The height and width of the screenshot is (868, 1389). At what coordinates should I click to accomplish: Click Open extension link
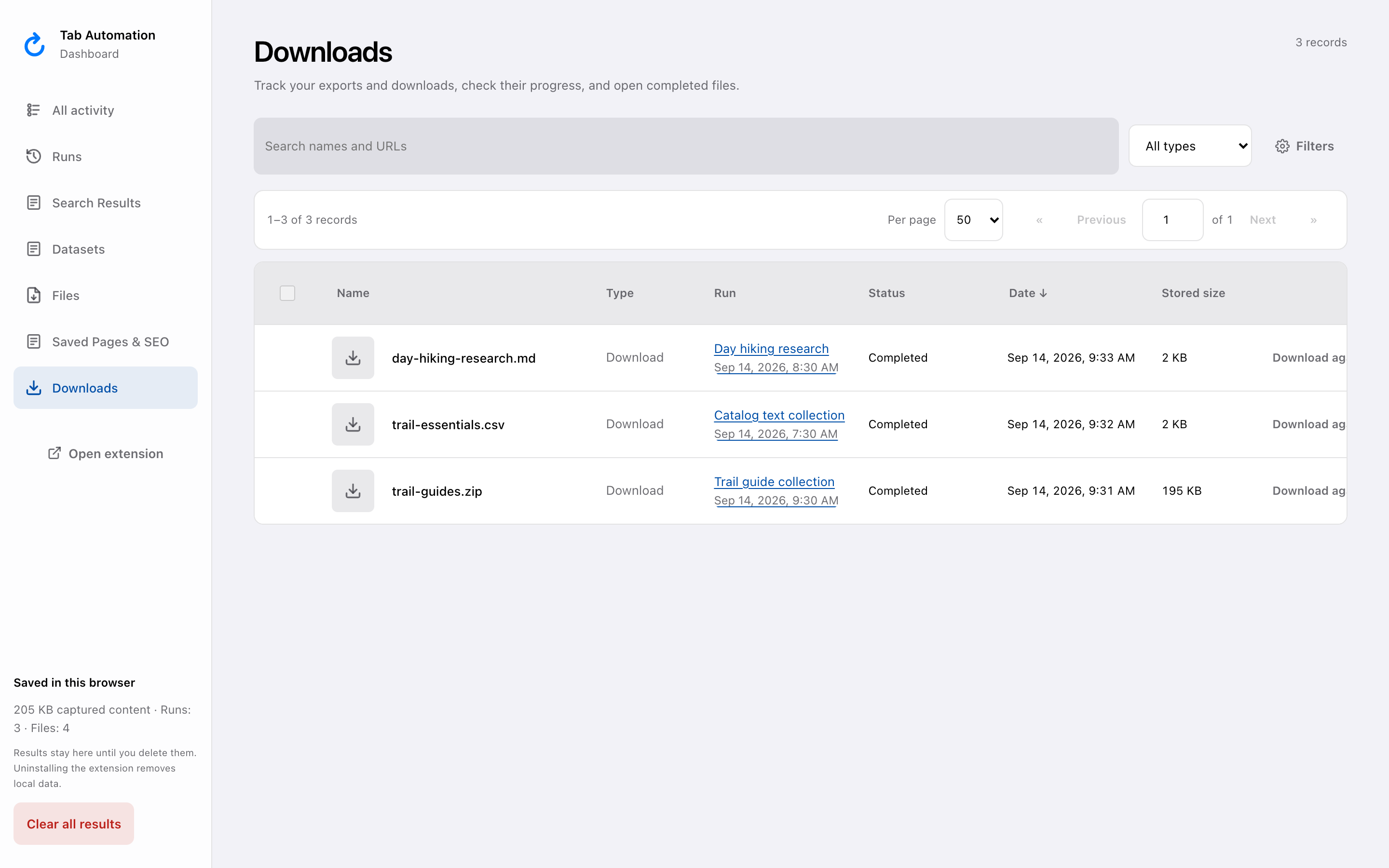(106, 453)
